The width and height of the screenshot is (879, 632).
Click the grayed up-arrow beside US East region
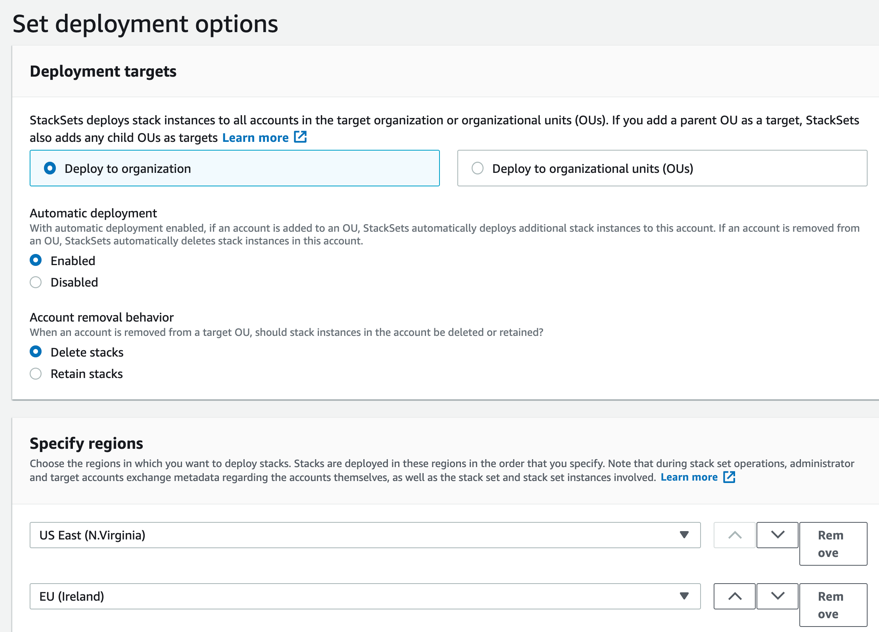(x=734, y=535)
